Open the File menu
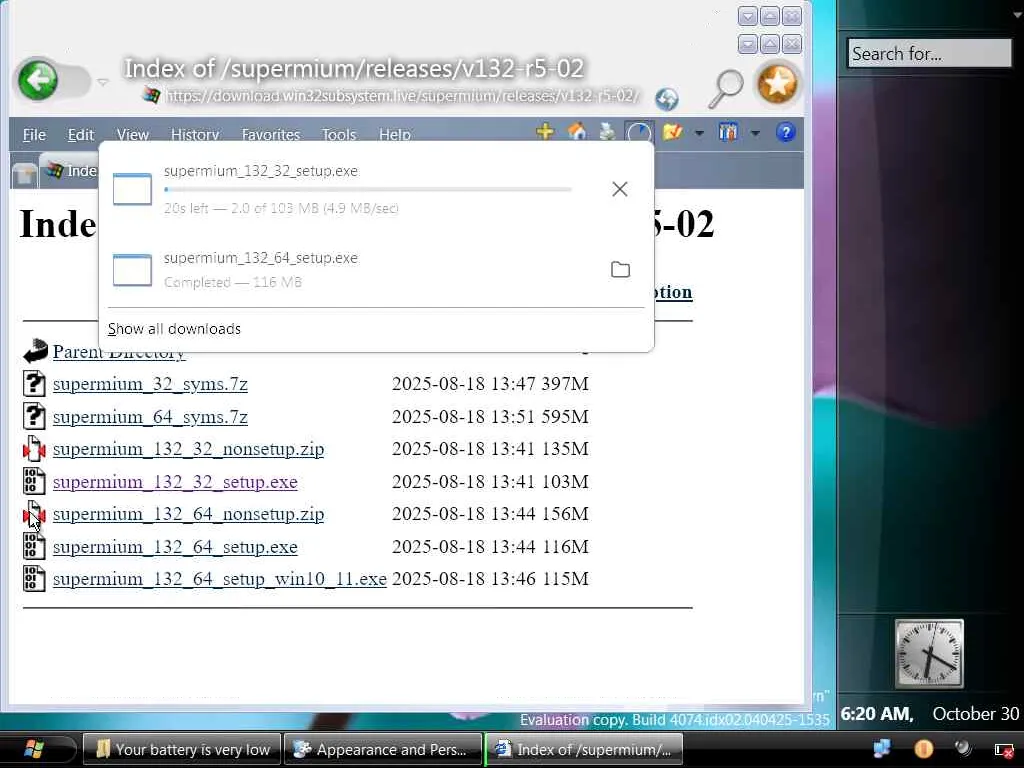This screenshot has height=768, width=1024. [x=34, y=135]
